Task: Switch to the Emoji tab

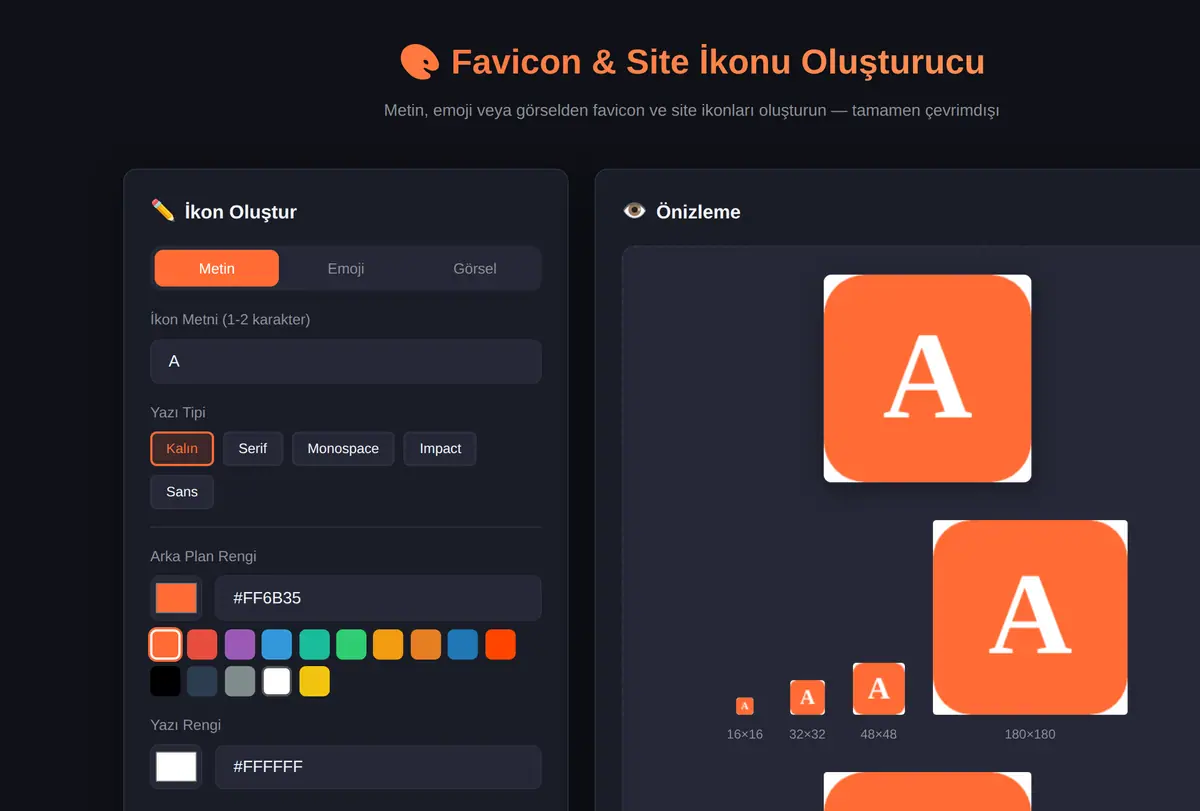Action: click(346, 268)
